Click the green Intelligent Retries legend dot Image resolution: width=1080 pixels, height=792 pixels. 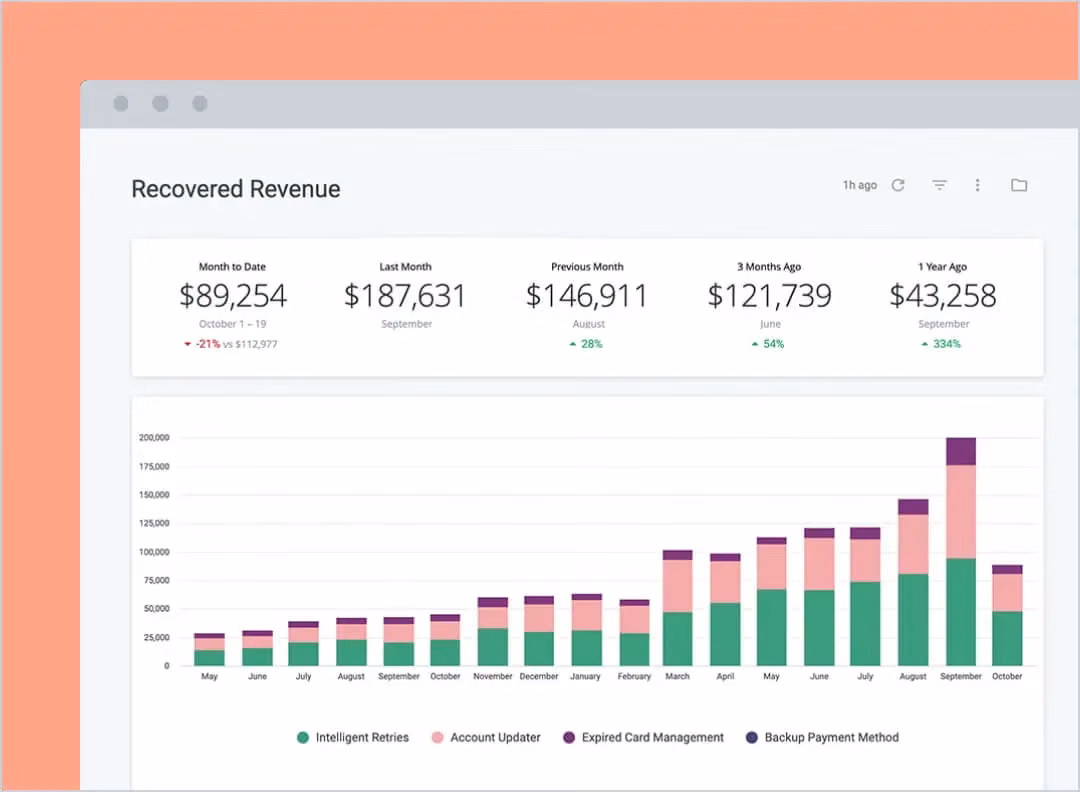[303, 738]
